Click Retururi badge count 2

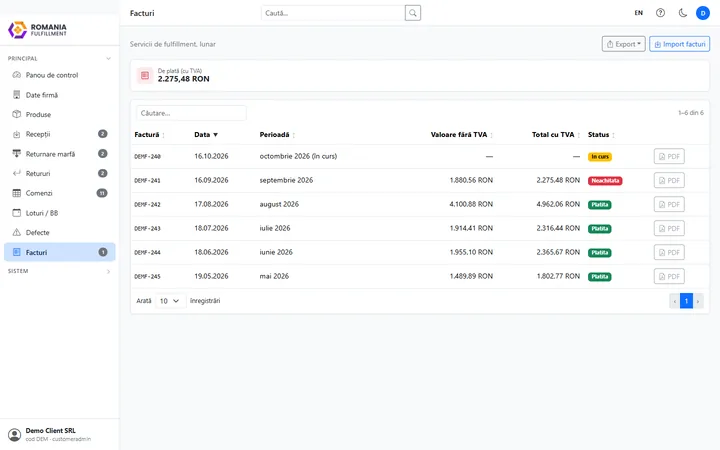[103, 173]
